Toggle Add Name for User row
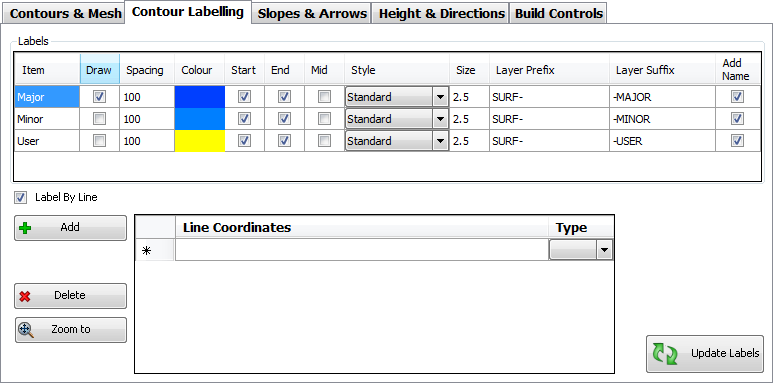775x384 pixels. [737, 141]
